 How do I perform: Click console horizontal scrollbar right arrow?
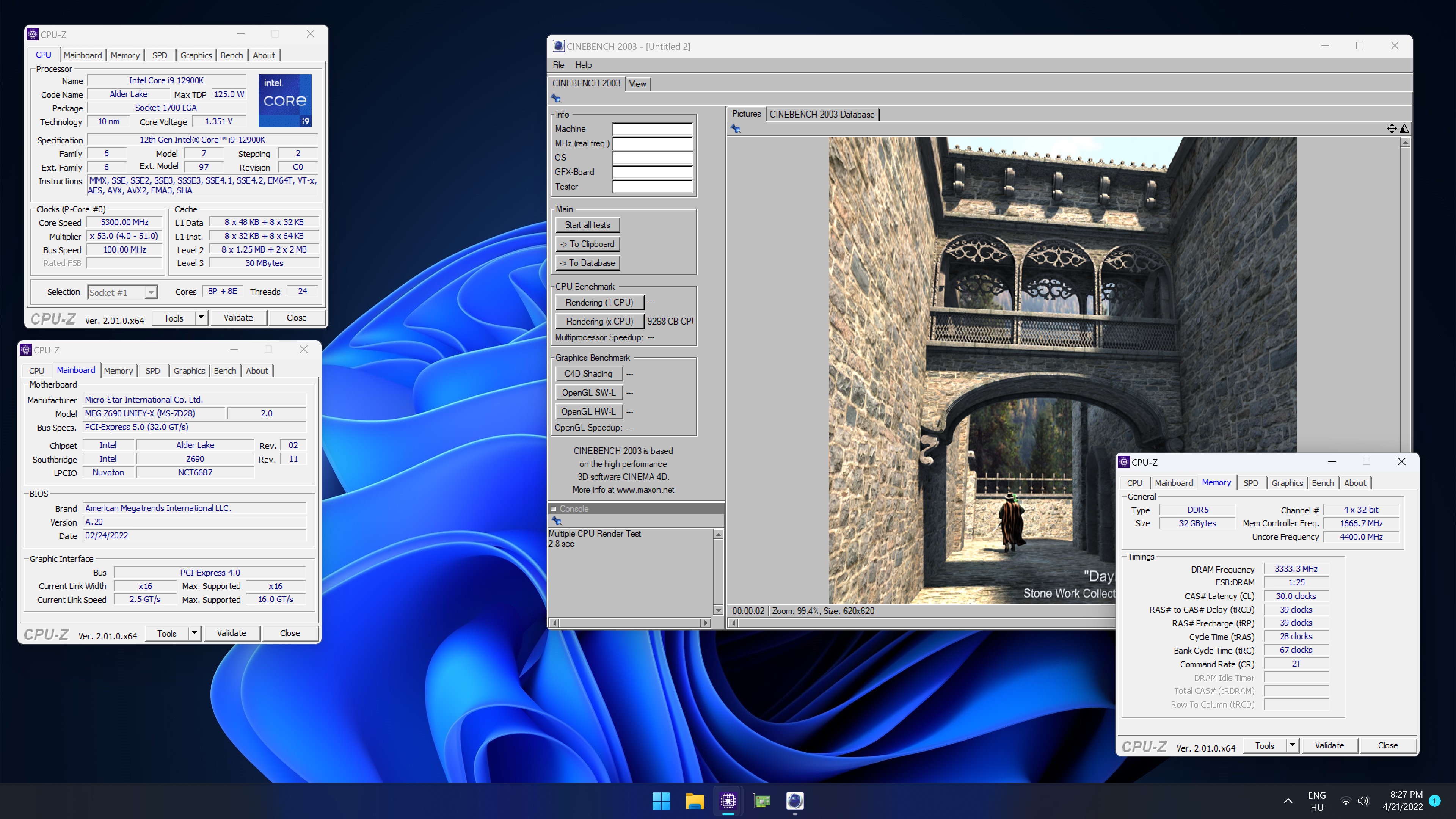click(x=705, y=622)
